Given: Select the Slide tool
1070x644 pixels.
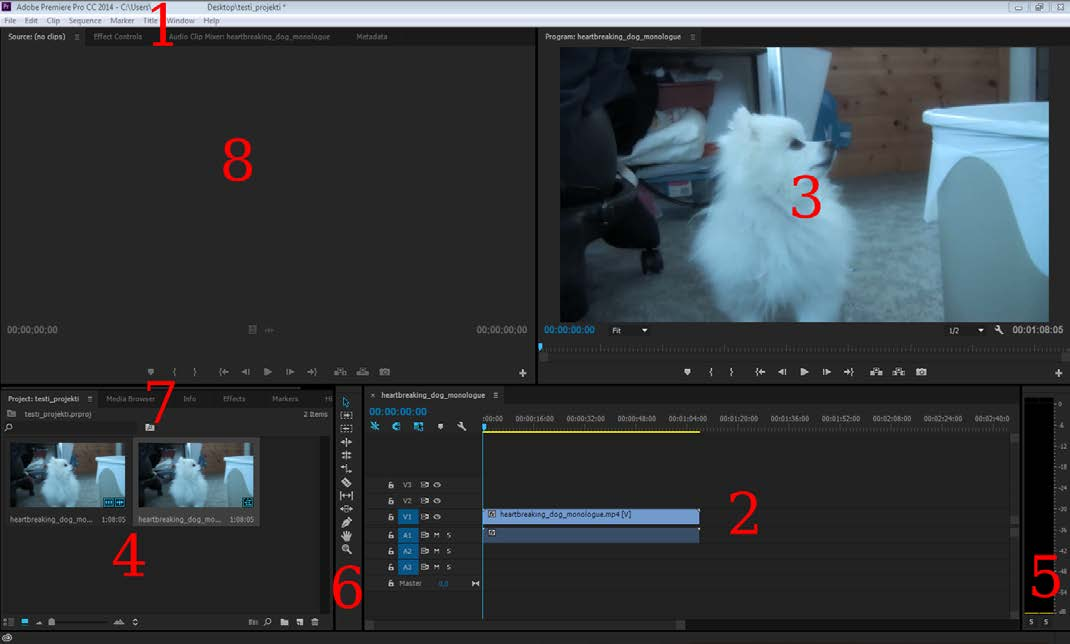Looking at the screenshot, I should click(346, 509).
